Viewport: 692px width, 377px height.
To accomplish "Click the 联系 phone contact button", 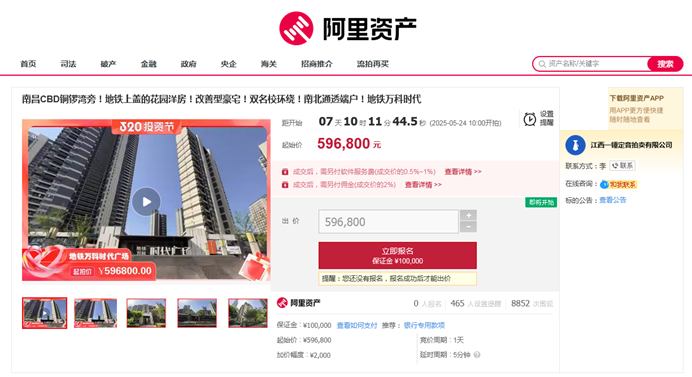I will [x=622, y=166].
